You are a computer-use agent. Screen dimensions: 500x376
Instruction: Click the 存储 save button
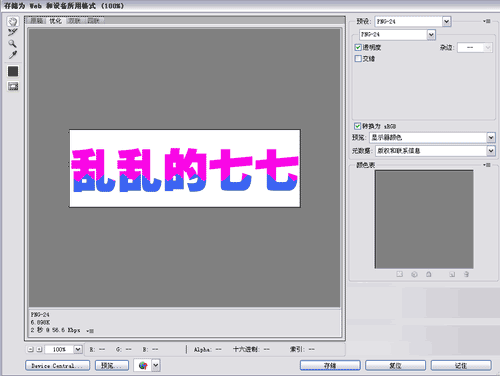[330, 366]
